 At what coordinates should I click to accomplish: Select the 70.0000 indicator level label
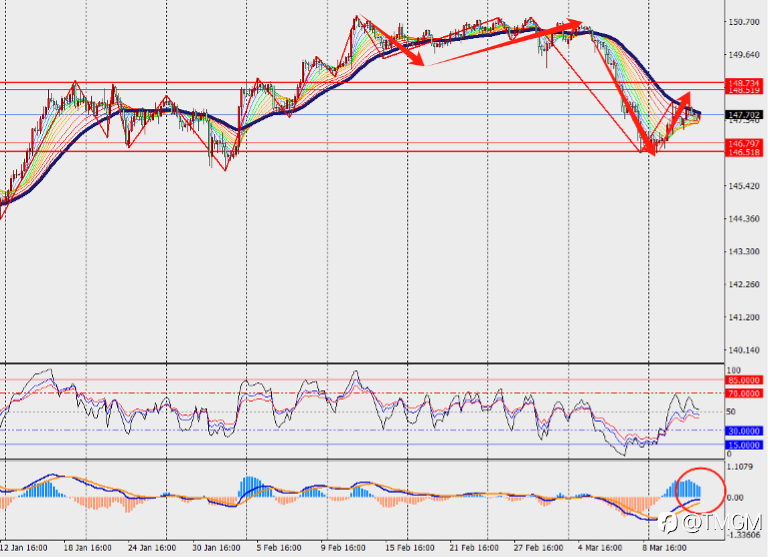click(744, 393)
